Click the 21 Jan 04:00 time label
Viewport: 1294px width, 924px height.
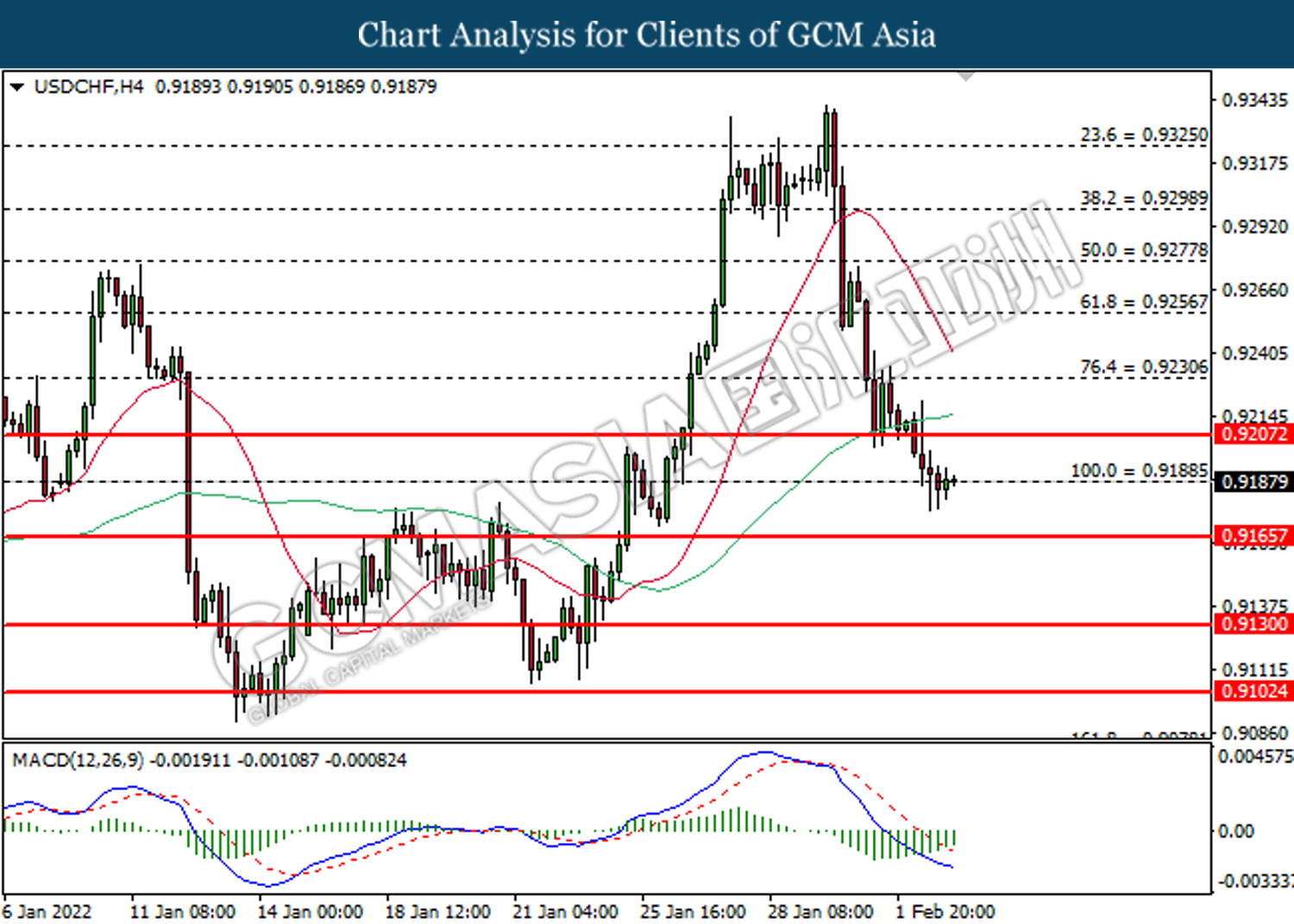tap(565, 912)
